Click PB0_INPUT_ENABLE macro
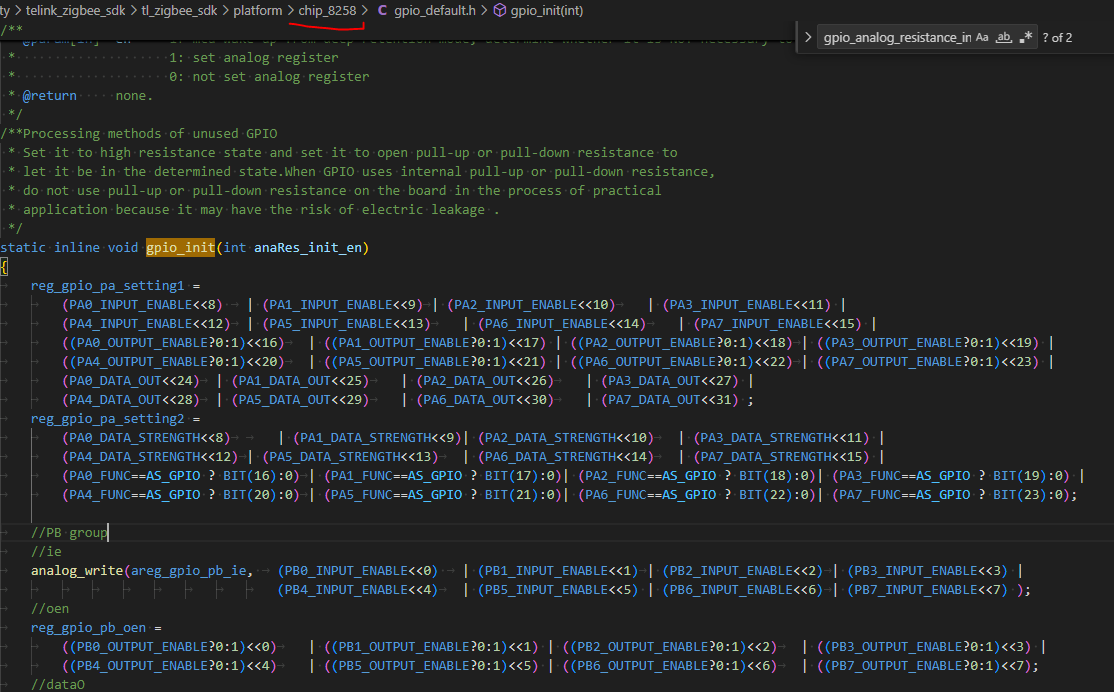This screenshot has height=692, width=1114. [x=347, y=571]
